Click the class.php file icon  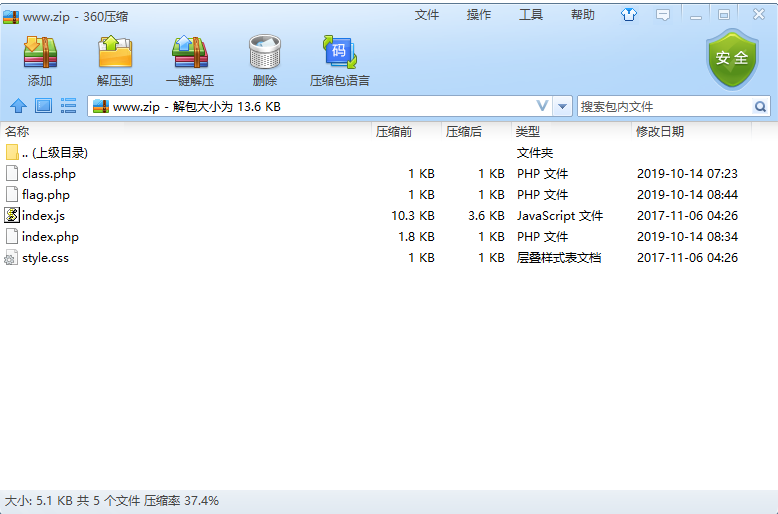point(12,173)
